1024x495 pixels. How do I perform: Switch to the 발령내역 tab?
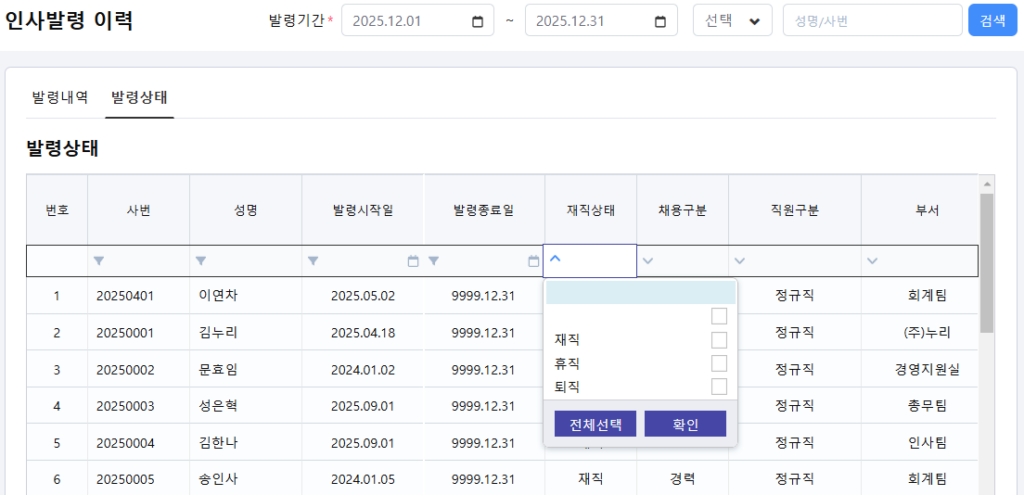click(60, 98)
